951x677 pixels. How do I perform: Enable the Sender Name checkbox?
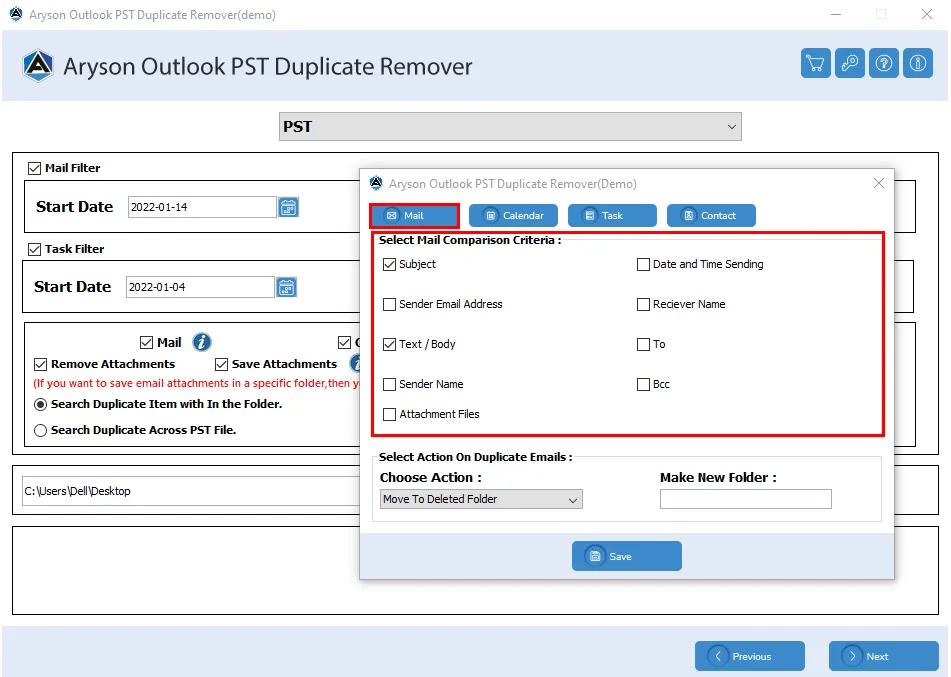click(x=389, y=385)
